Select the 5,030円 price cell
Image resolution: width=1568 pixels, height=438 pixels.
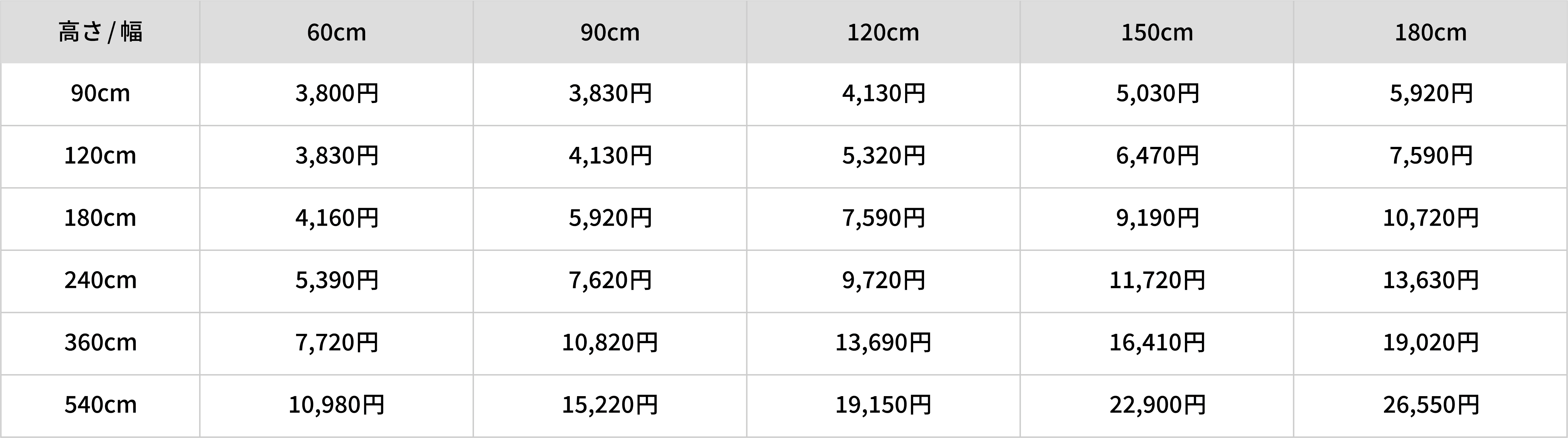coord(1157,93)
